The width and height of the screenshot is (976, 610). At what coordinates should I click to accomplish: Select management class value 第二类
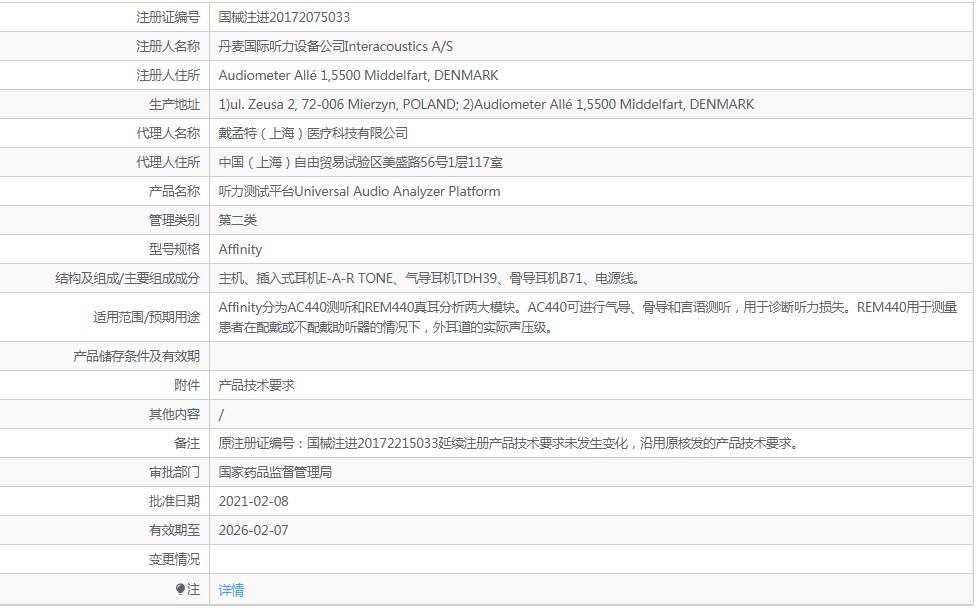237,220
